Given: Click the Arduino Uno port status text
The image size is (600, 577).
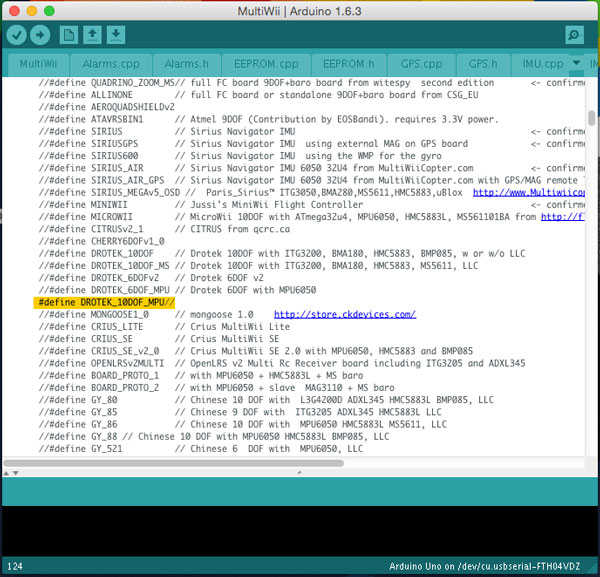Looking at the screenshot, I should (x=484, y=566).
